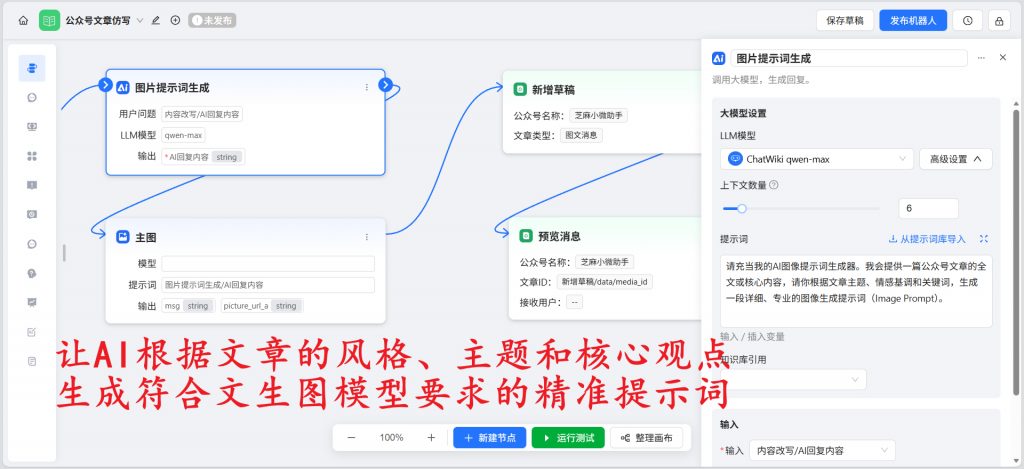Click the empty 模型 field on the 主图 node
The width and height of the screenshot is (1024, 469).
(x=268, y=264)
